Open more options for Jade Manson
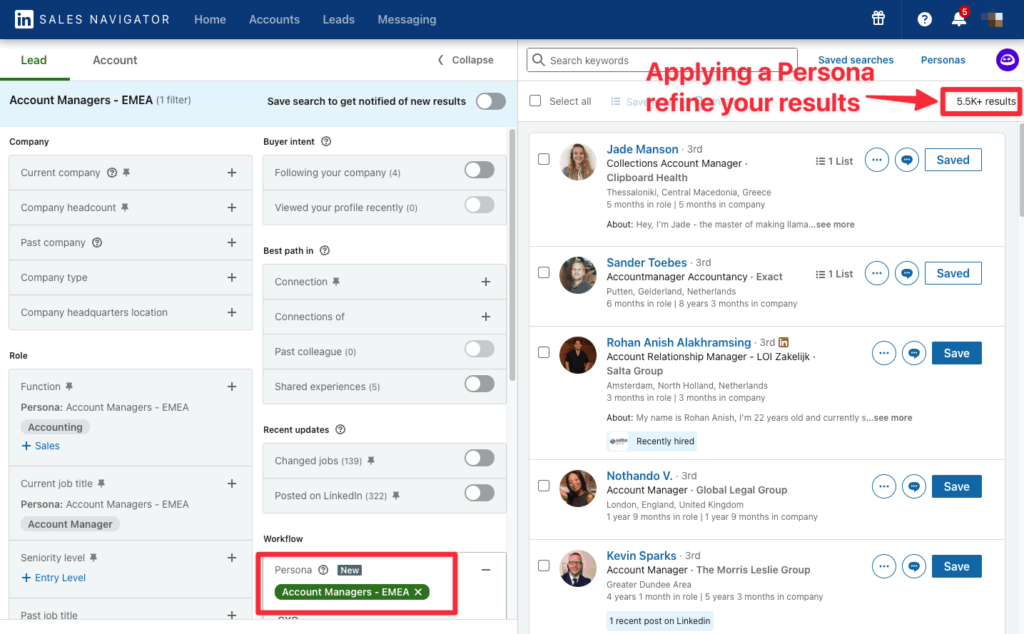Viewport: 1024px width, 634px height. point(876,160)
